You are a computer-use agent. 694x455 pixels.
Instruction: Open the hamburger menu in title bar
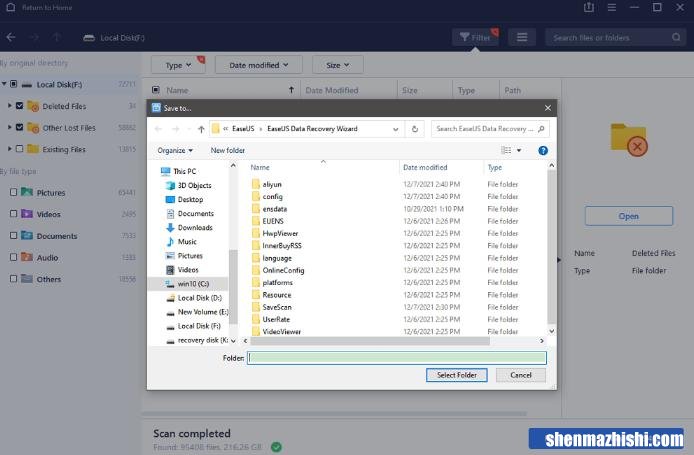click(x=612, y=8)
